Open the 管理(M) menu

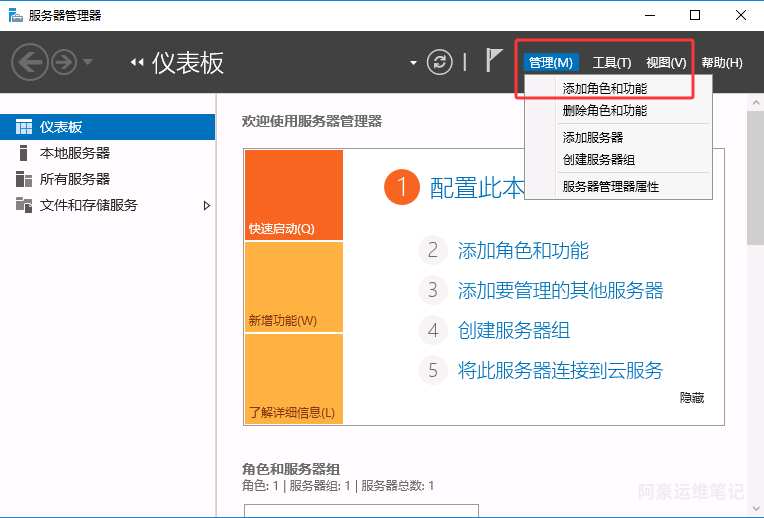pos(551,62)
